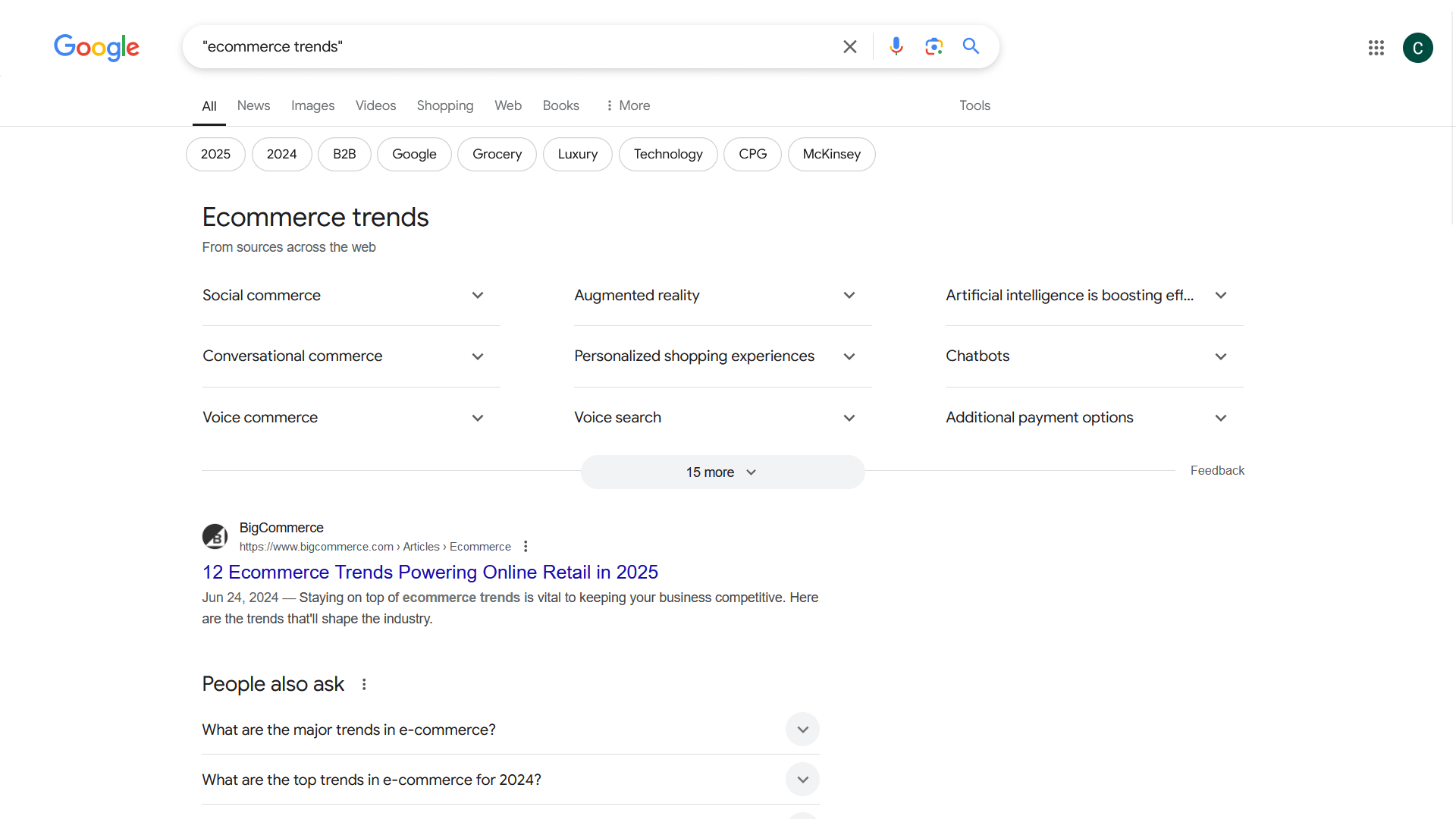Screen dimensions: 1456x819
Task: Switch to the Images tab
Action: click(312, 105)
